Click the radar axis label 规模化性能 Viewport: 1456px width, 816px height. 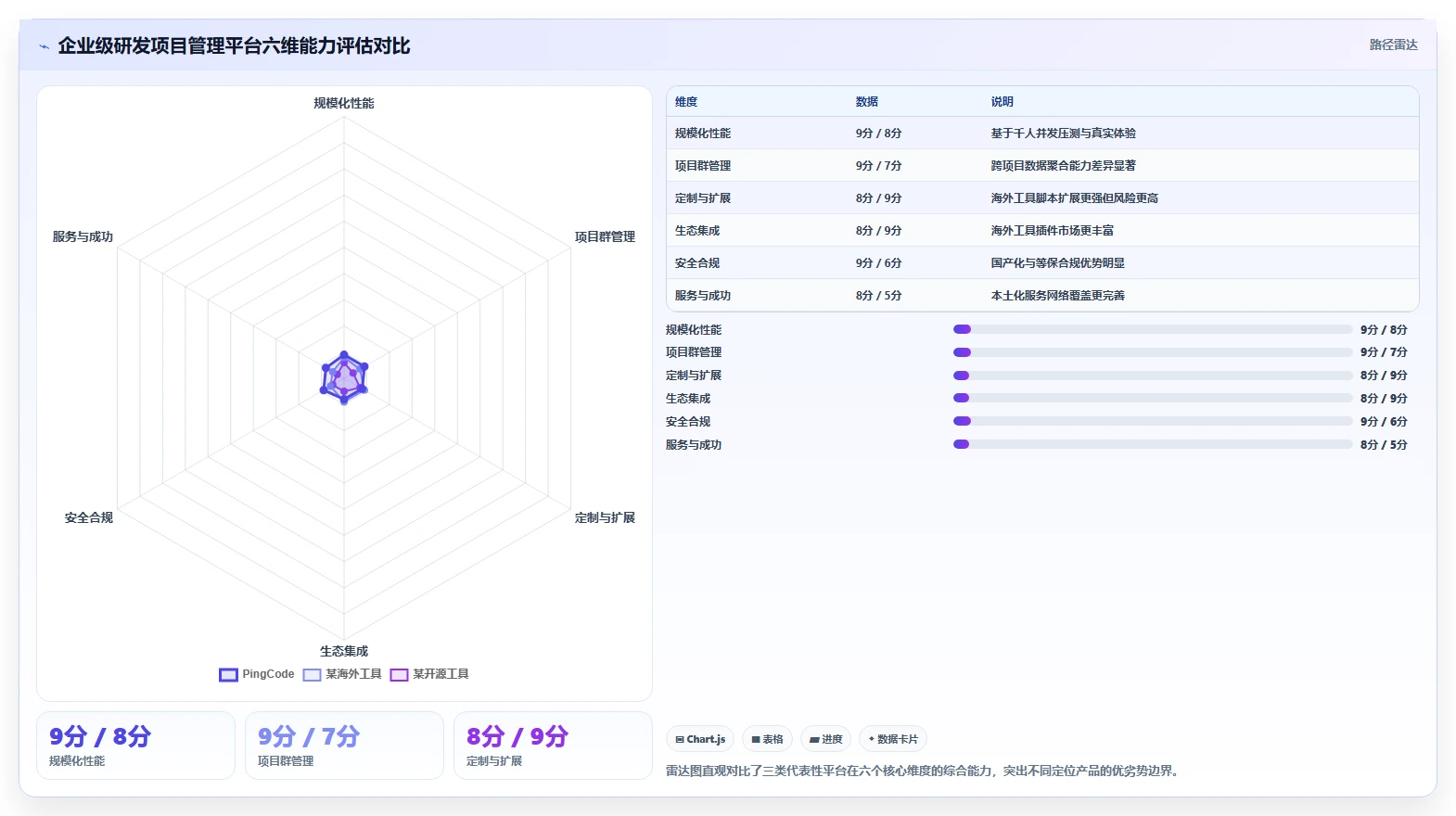[x=344, y=103]
